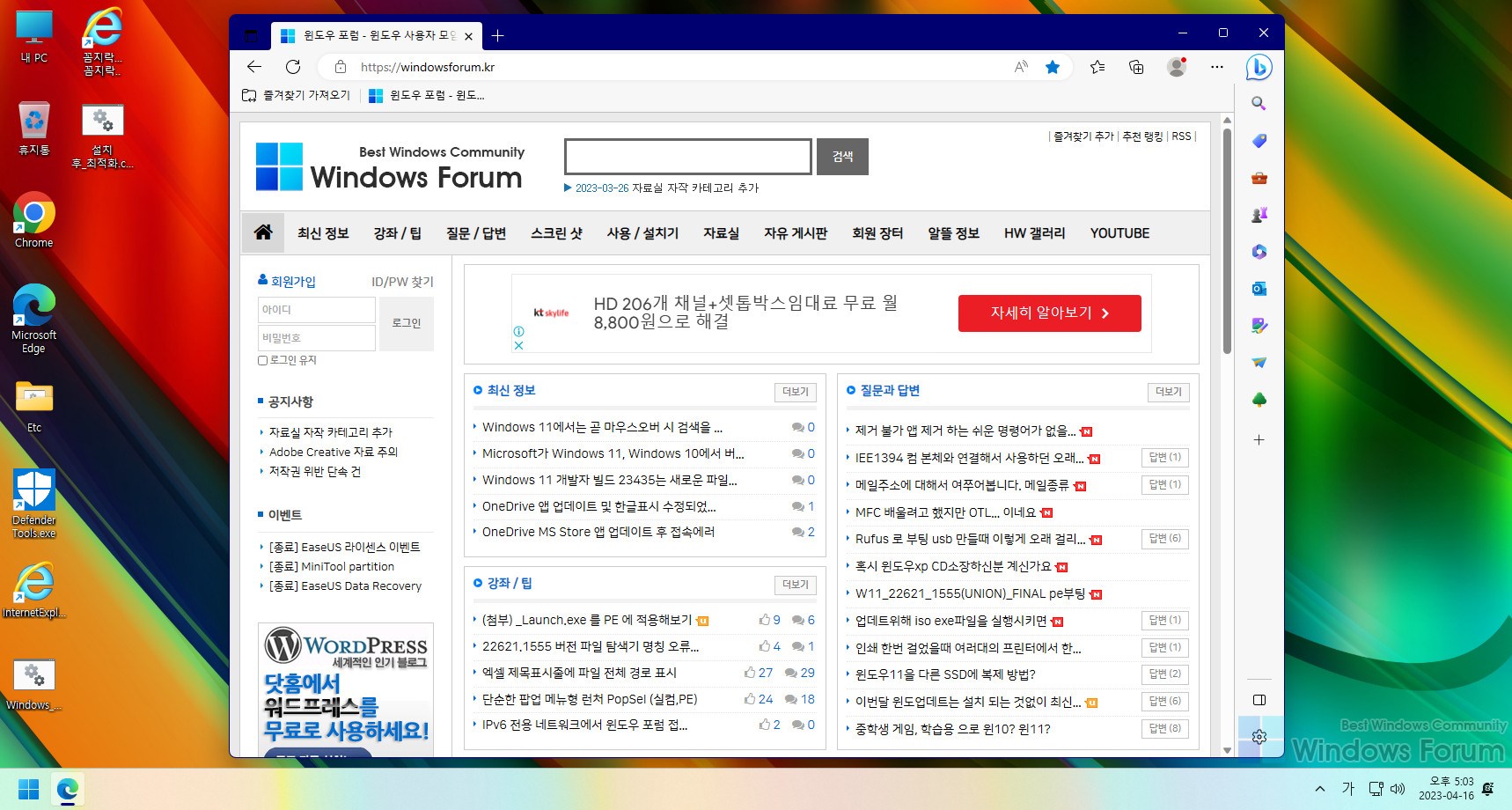This screenshot has height=810, width=1512.
Task: Click the 검색 search button
Action: pyautogui.click(x=842, y=156)
